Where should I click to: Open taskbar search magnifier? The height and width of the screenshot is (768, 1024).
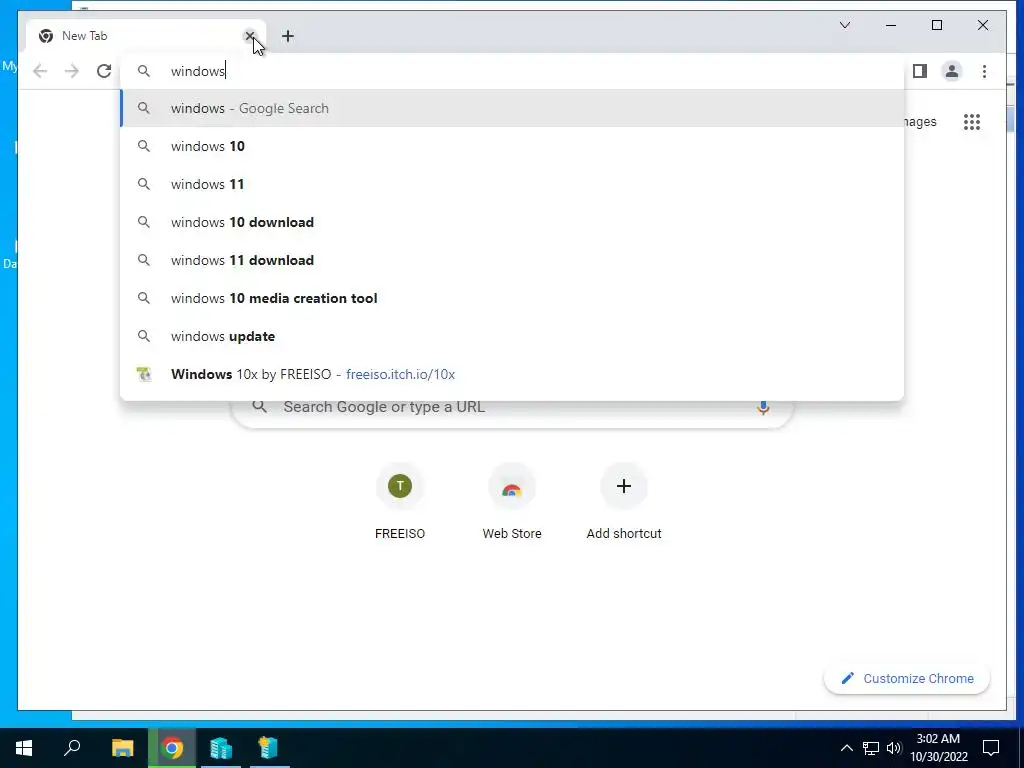click(x=72, y=748)
